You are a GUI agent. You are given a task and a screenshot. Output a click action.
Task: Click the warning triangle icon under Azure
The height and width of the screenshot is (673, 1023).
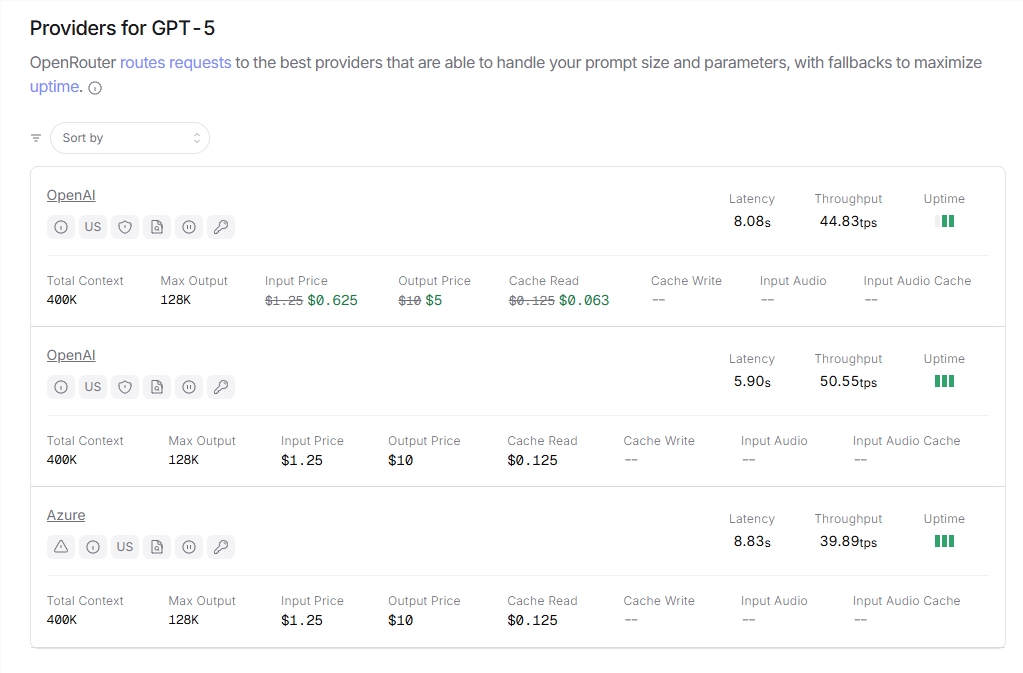(61, 547)
